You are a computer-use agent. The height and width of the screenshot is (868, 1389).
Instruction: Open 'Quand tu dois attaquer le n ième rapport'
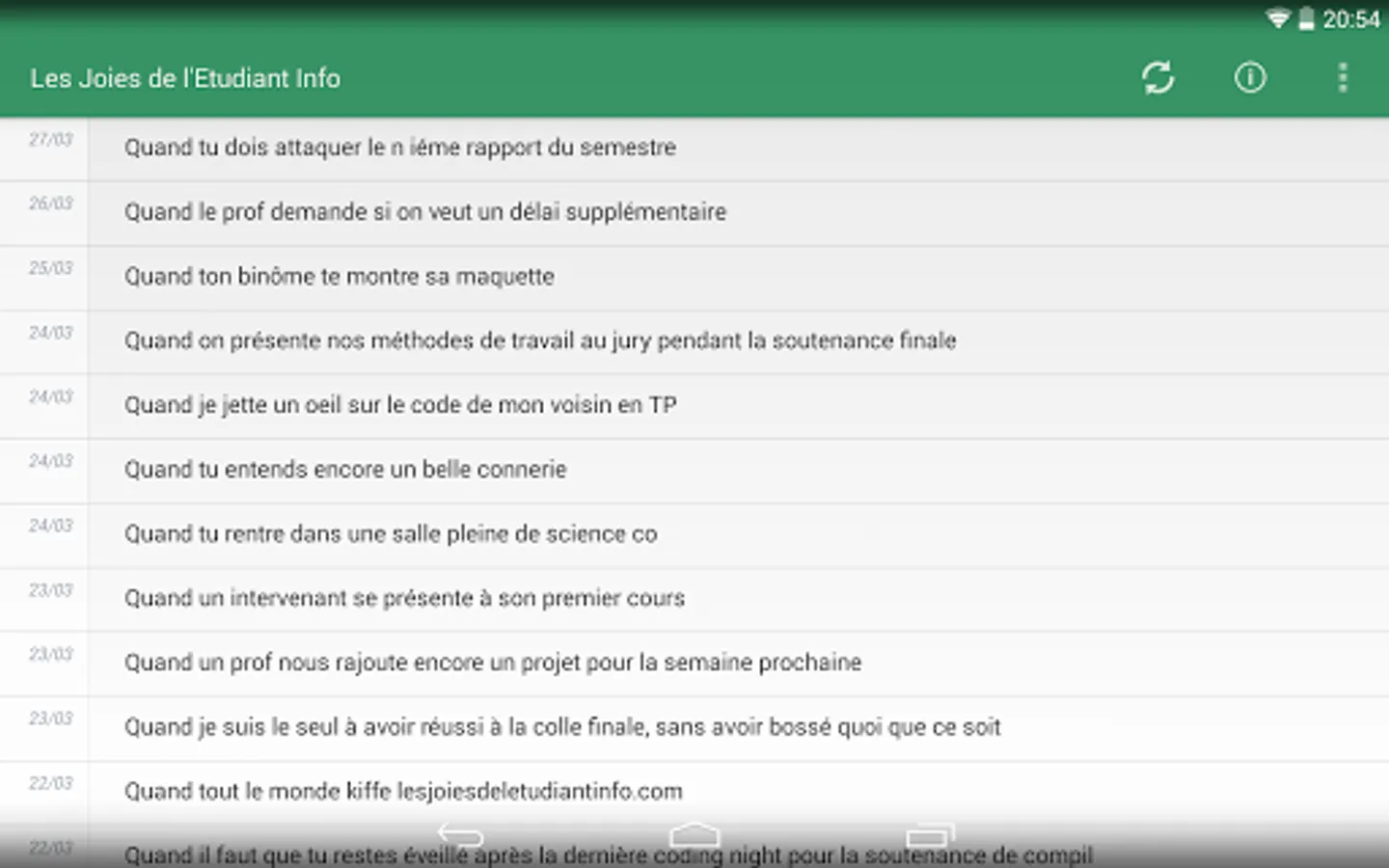pos(694,149)
